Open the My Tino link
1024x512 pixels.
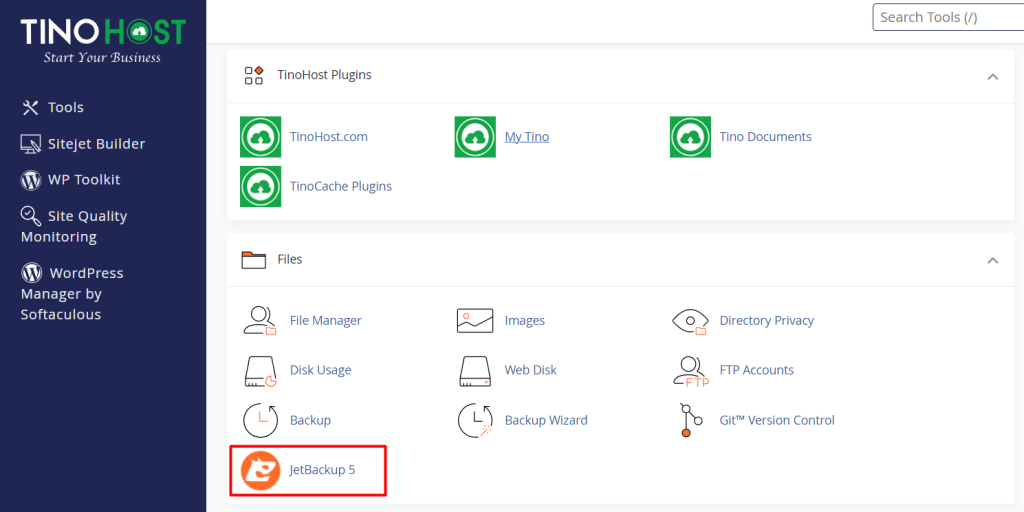pos(526,137)
